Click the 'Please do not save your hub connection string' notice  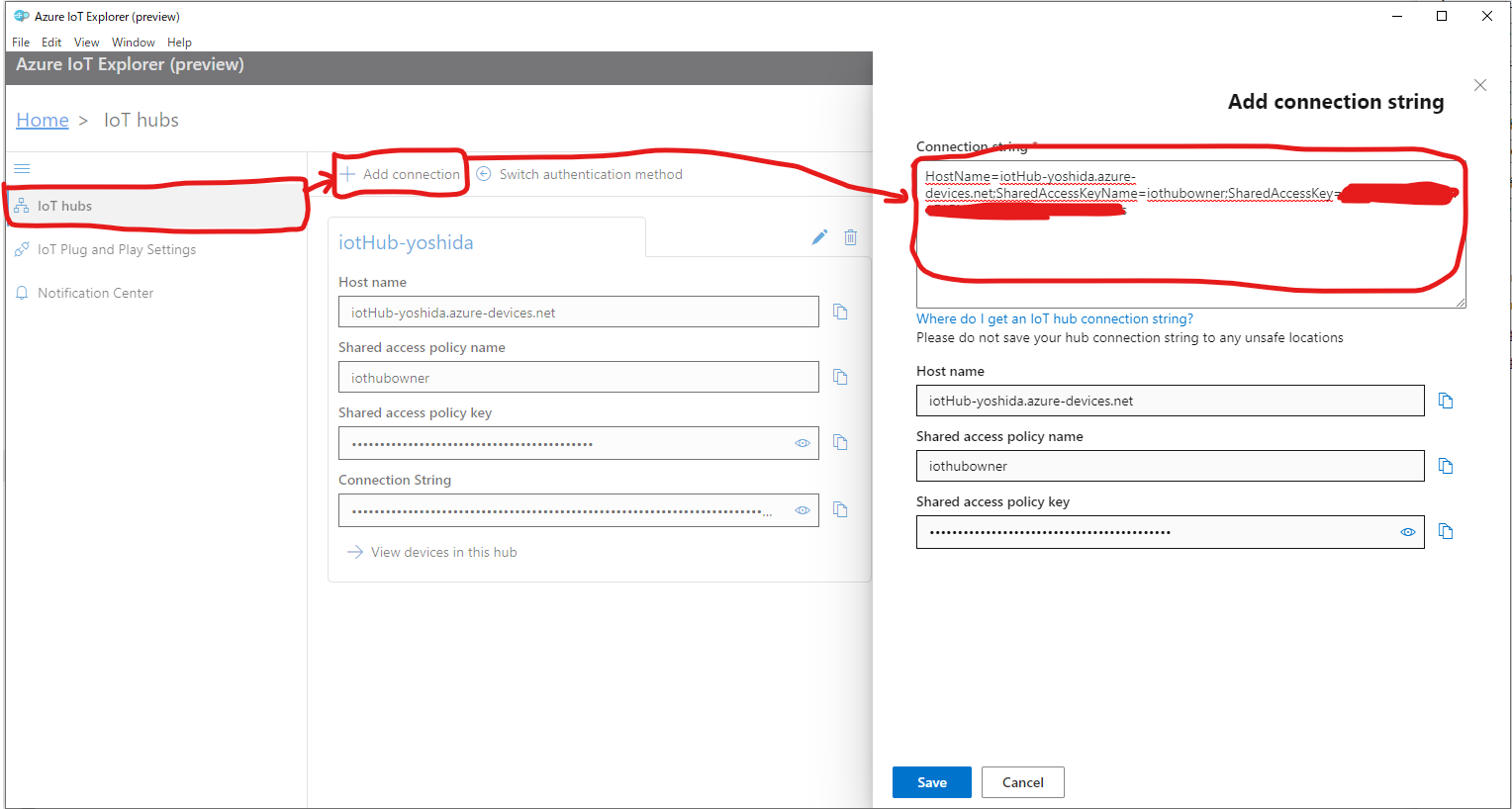click(1130, 337)
